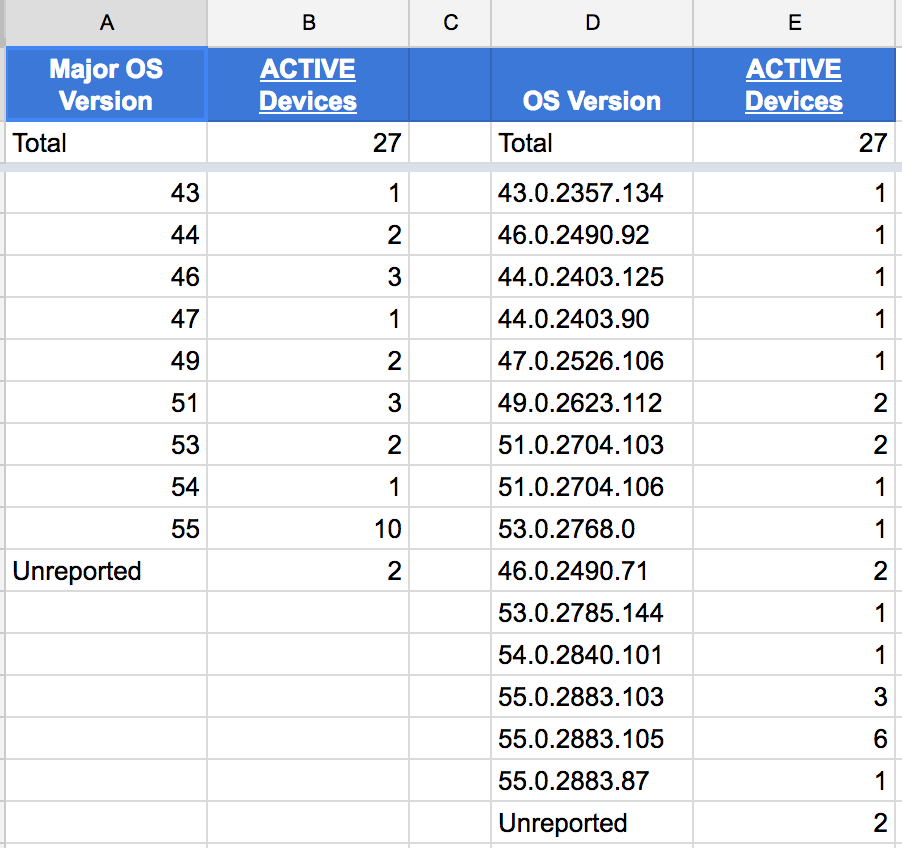
Task: Click the cell with version 55.0.2883.105
Action: pyautogui.click(x=592, y=739)
